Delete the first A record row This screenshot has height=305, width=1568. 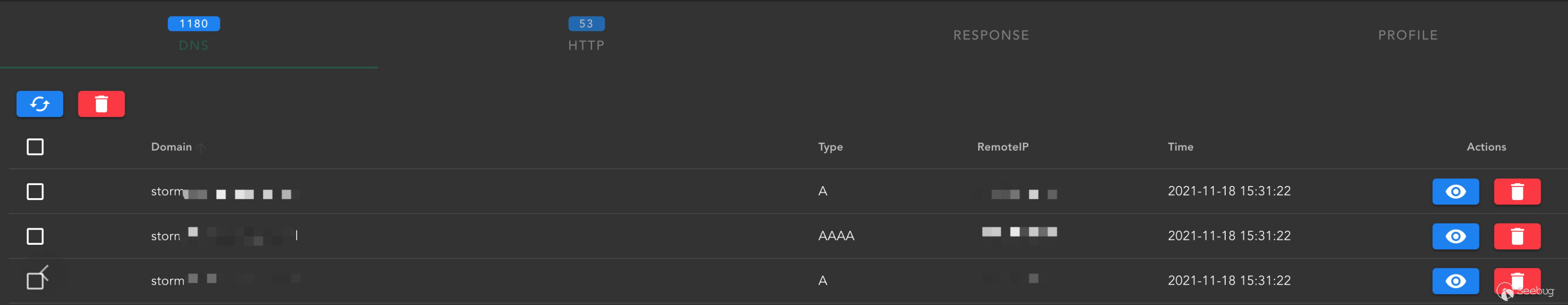point(1517,191)
